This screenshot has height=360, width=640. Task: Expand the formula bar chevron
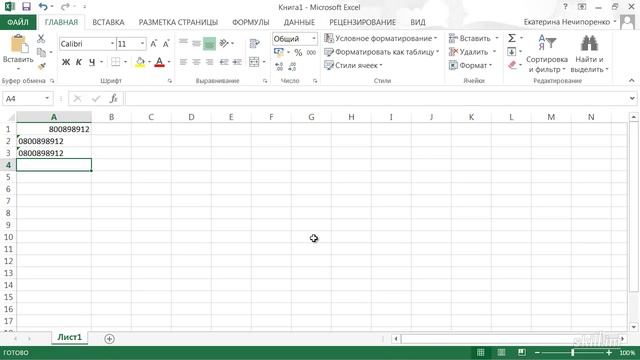point(632,98)
